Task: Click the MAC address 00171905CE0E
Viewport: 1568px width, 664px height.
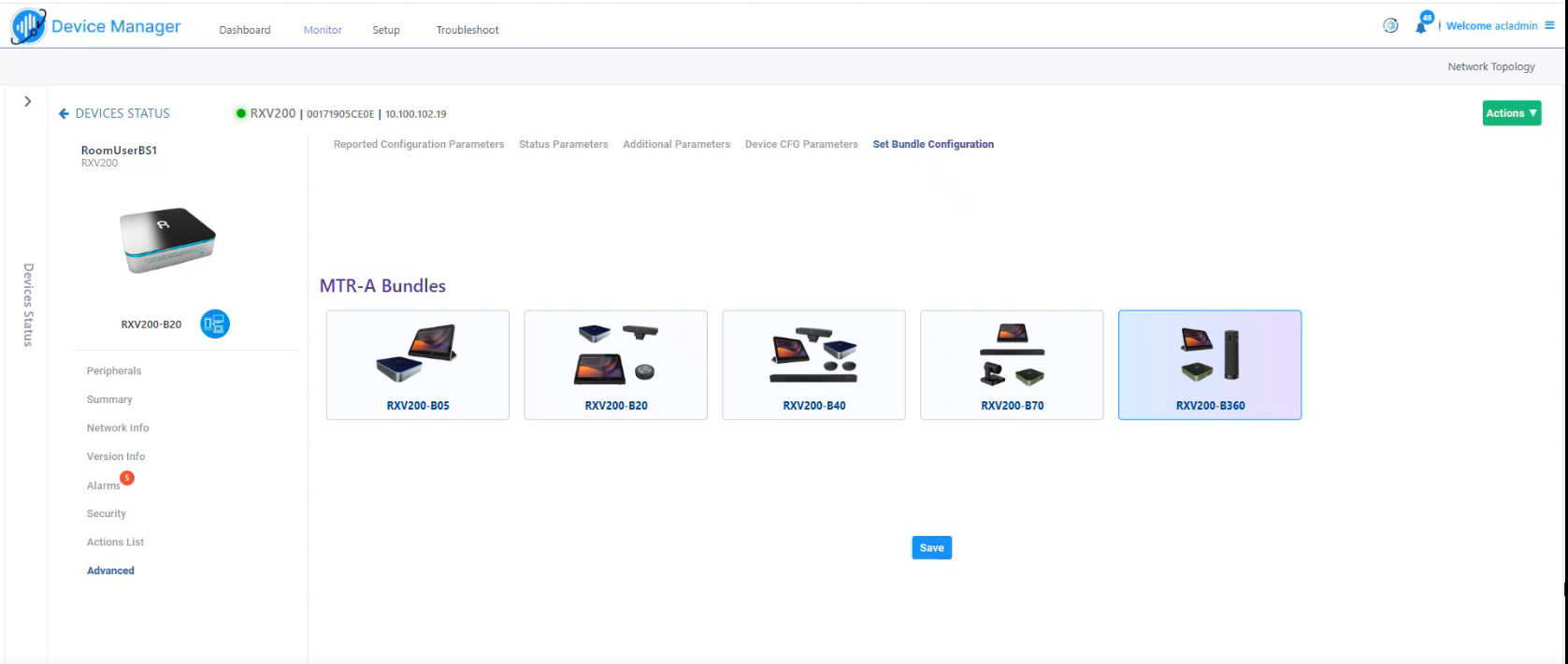Action: (340, 114)
